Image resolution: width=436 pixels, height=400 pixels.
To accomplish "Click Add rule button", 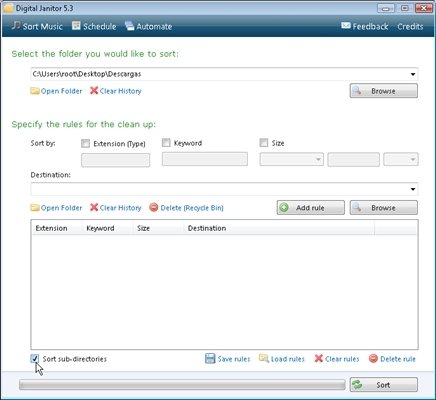I will click(311, 208).
